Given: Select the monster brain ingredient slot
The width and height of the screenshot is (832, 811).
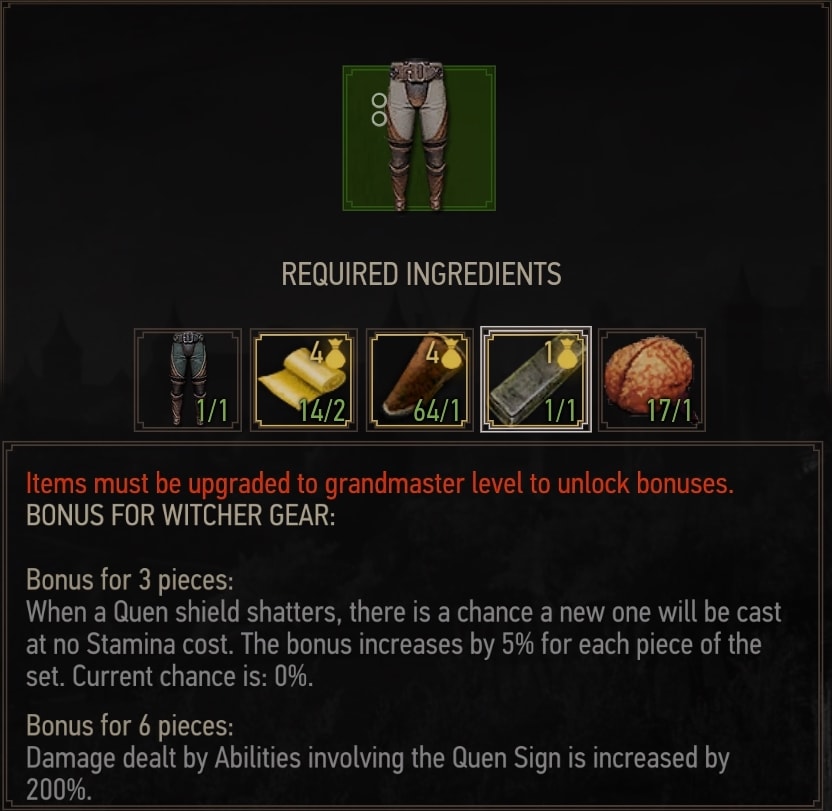Looking at the screenshot, I should pos(652,379).
